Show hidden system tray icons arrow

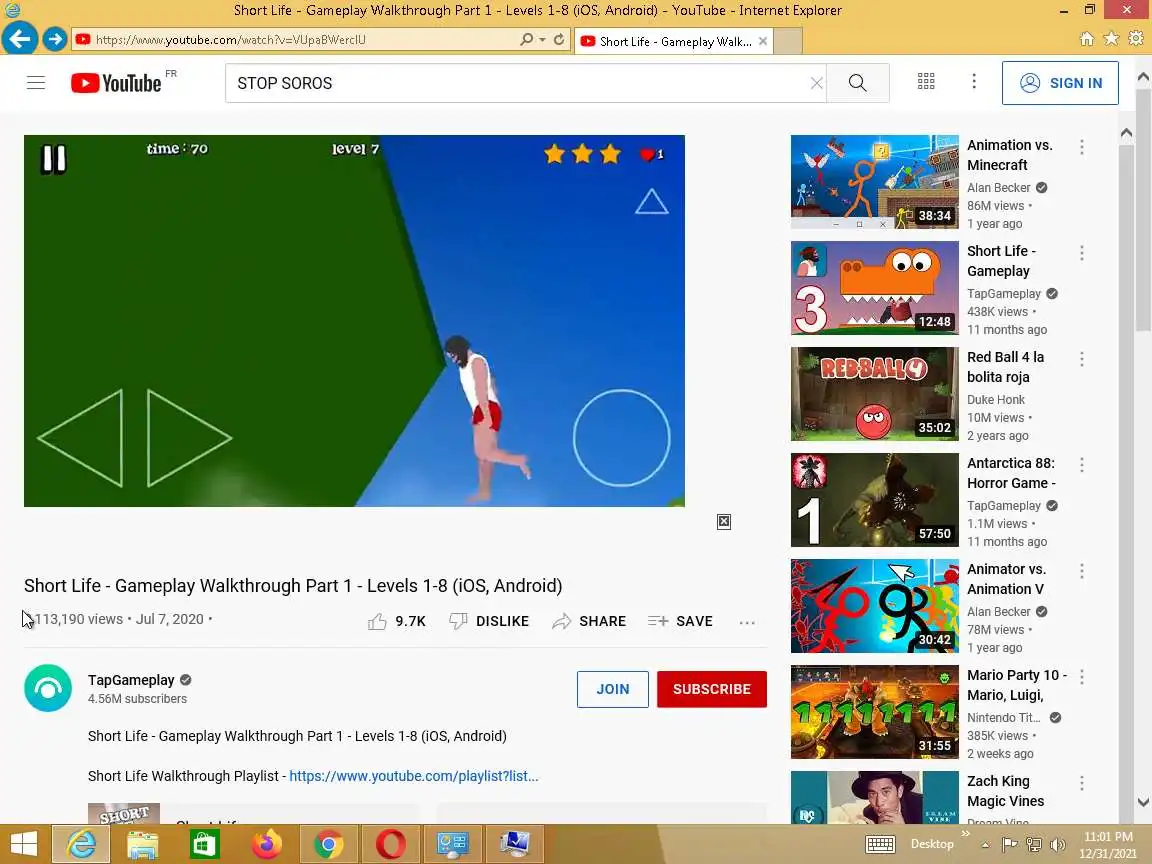(x=985, y=845)
